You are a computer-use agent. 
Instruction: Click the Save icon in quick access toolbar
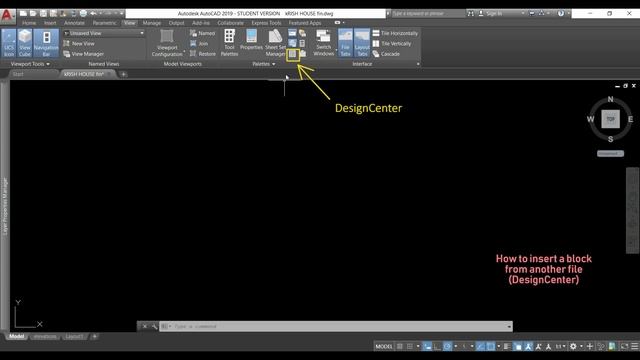point(43,13)
